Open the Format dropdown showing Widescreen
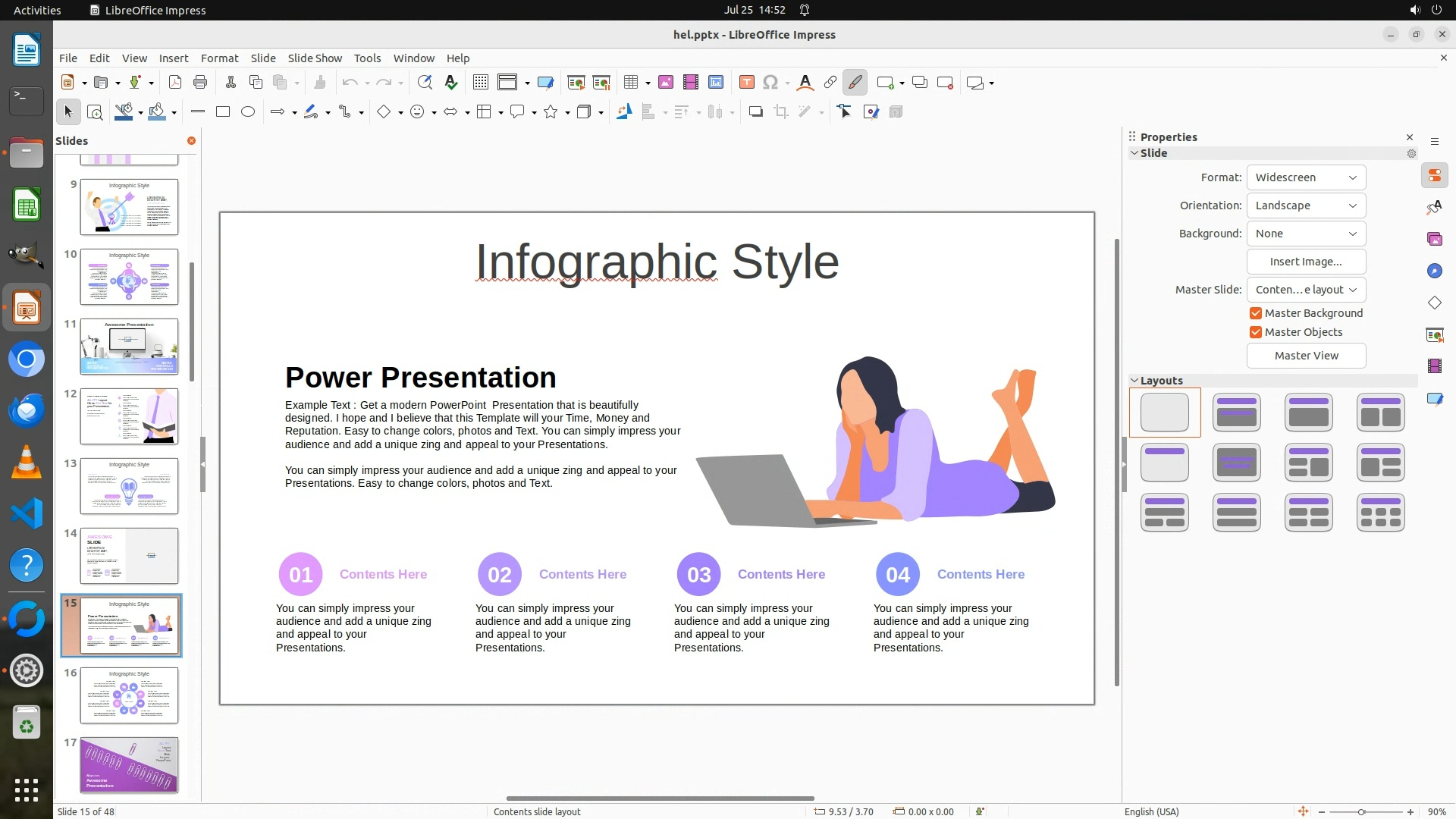 (x=1306, y=177)
